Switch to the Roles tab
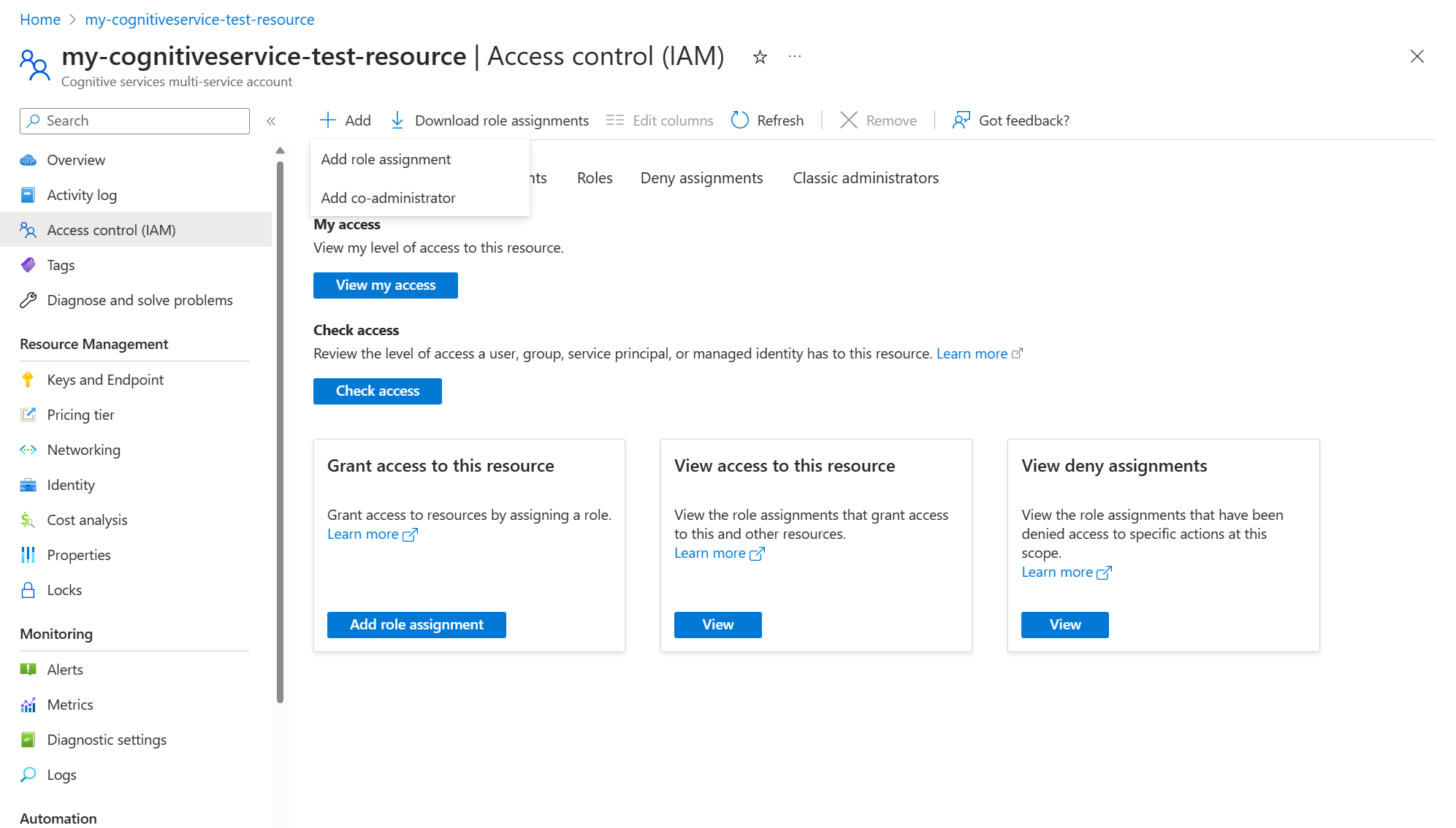Image resolution: width=1456 pixels, height=828 pixels. coord(595,178)
